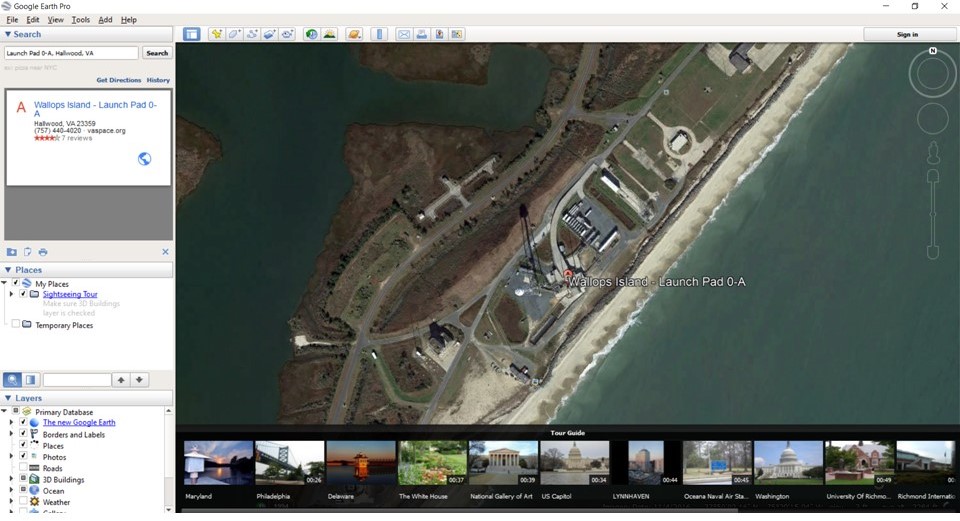Click the panel view toggle icon beside magnifier
The width and height of the screenshot is (960, 521).
click(x=30, y=380)
